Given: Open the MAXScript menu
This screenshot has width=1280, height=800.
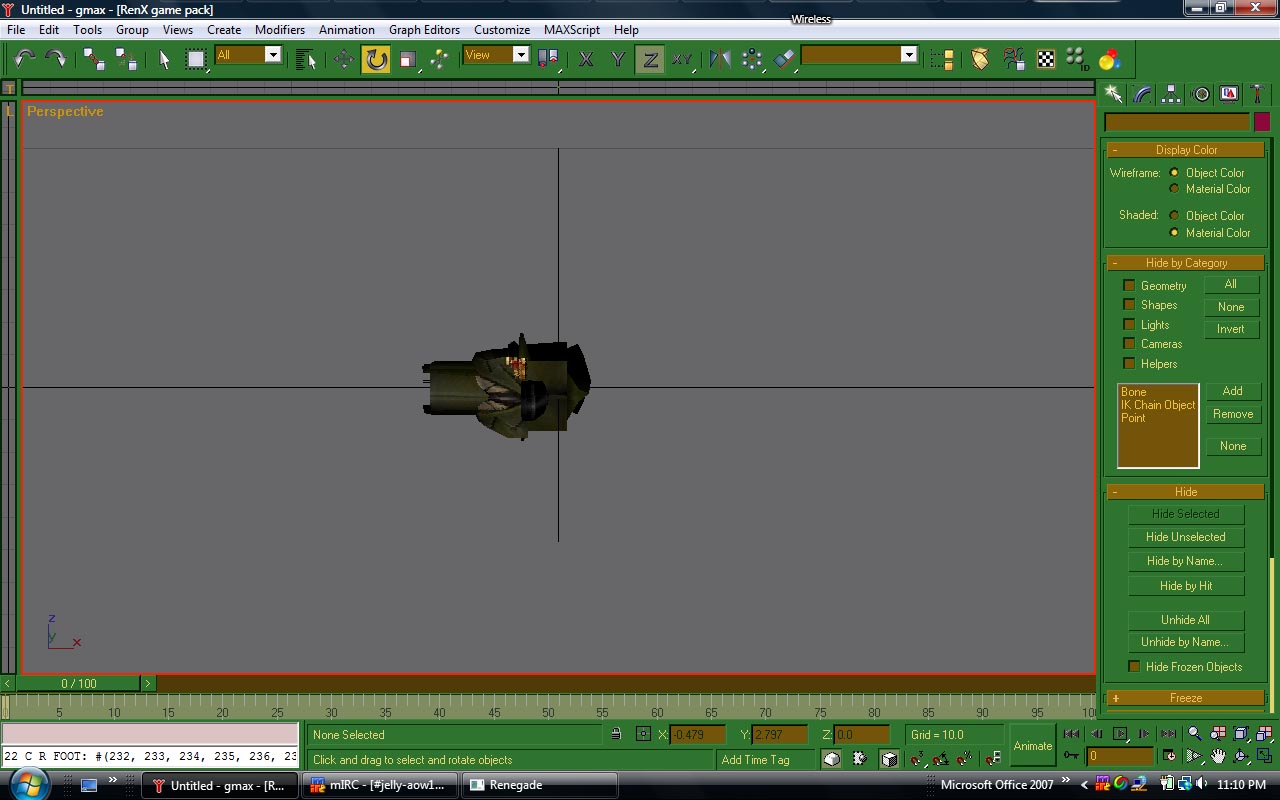Looking at the screenshot, I should [571, 30].
